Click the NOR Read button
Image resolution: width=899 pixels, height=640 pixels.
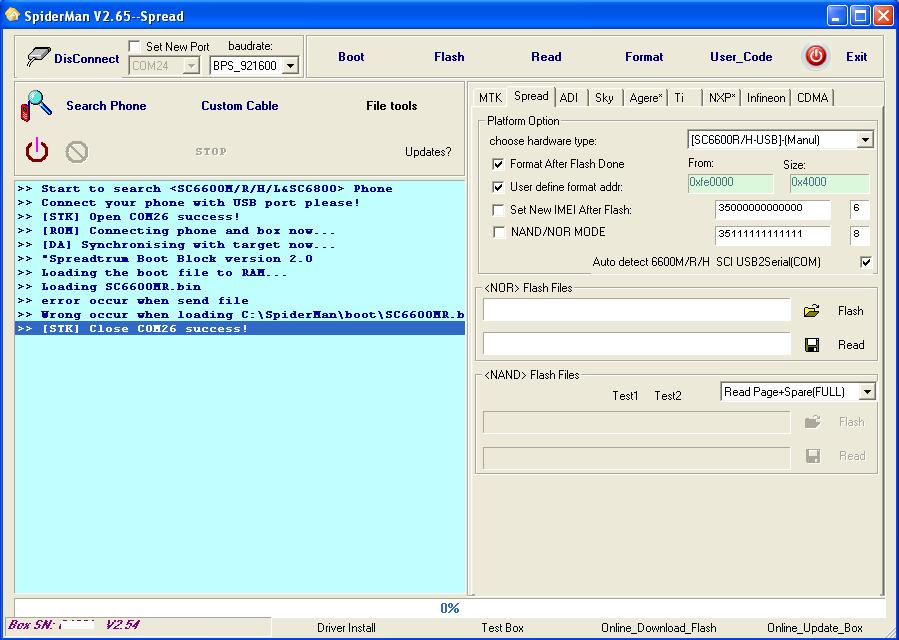pyautogui.click(x=851, y=345)
